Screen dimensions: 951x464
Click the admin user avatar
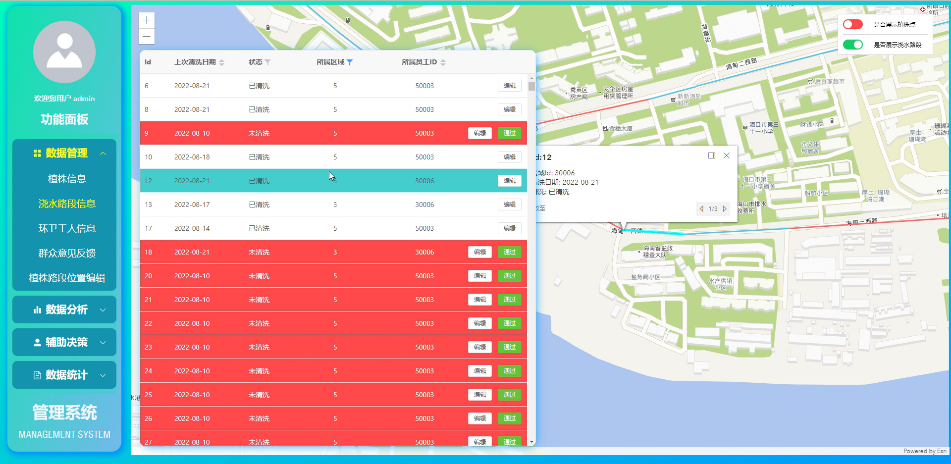(64, 52)
